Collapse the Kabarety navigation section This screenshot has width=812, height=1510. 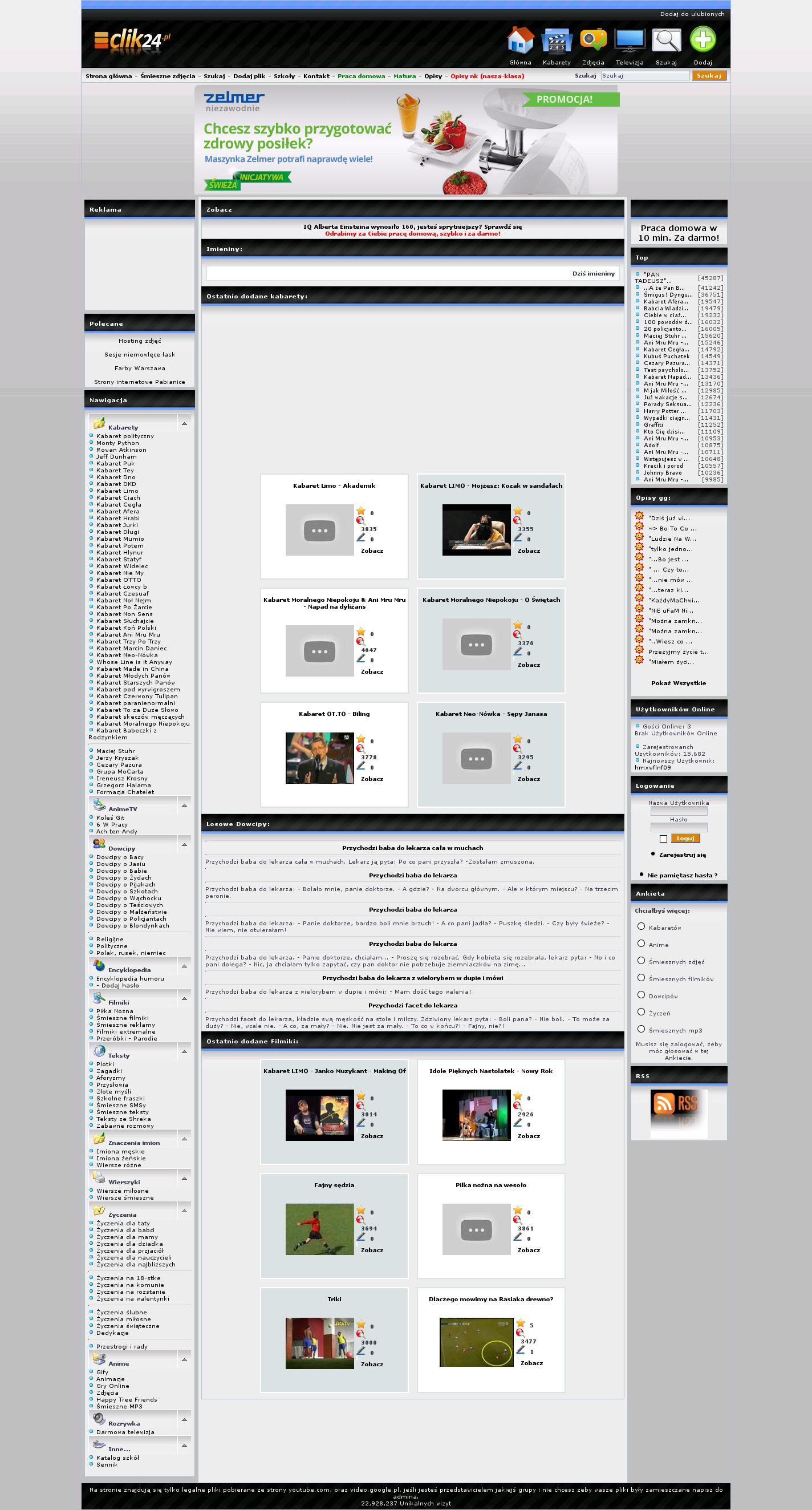(184, 423)
